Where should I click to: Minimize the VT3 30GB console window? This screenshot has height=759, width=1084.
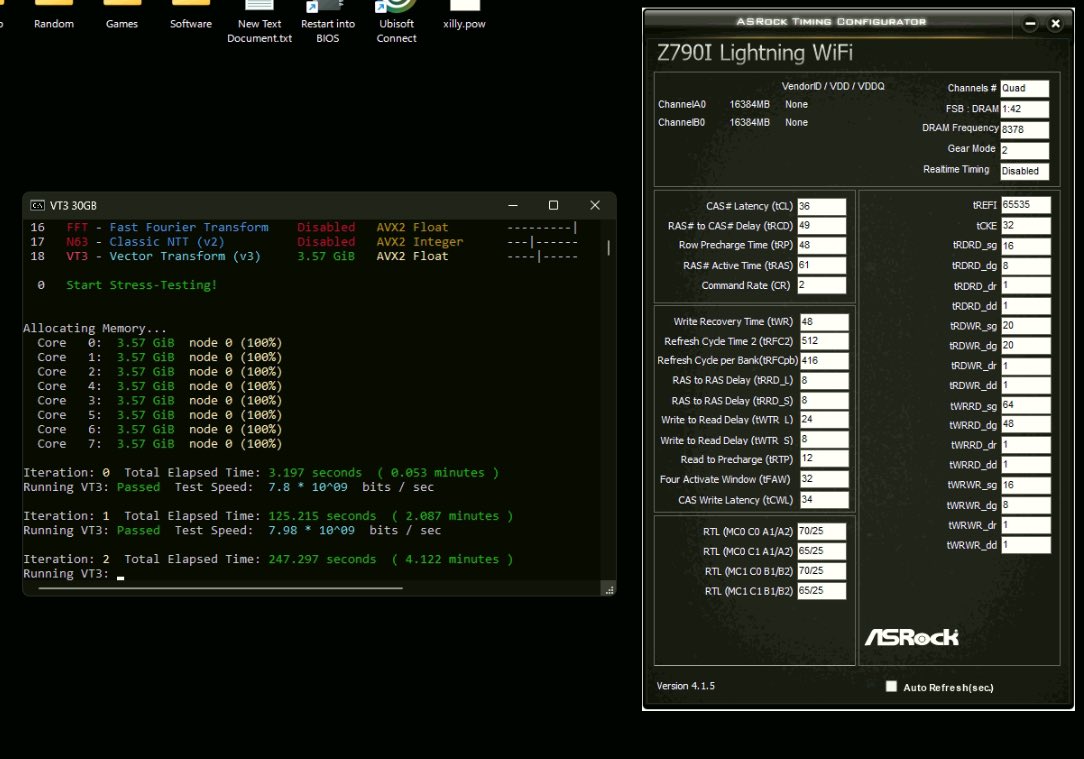(513, 205)
